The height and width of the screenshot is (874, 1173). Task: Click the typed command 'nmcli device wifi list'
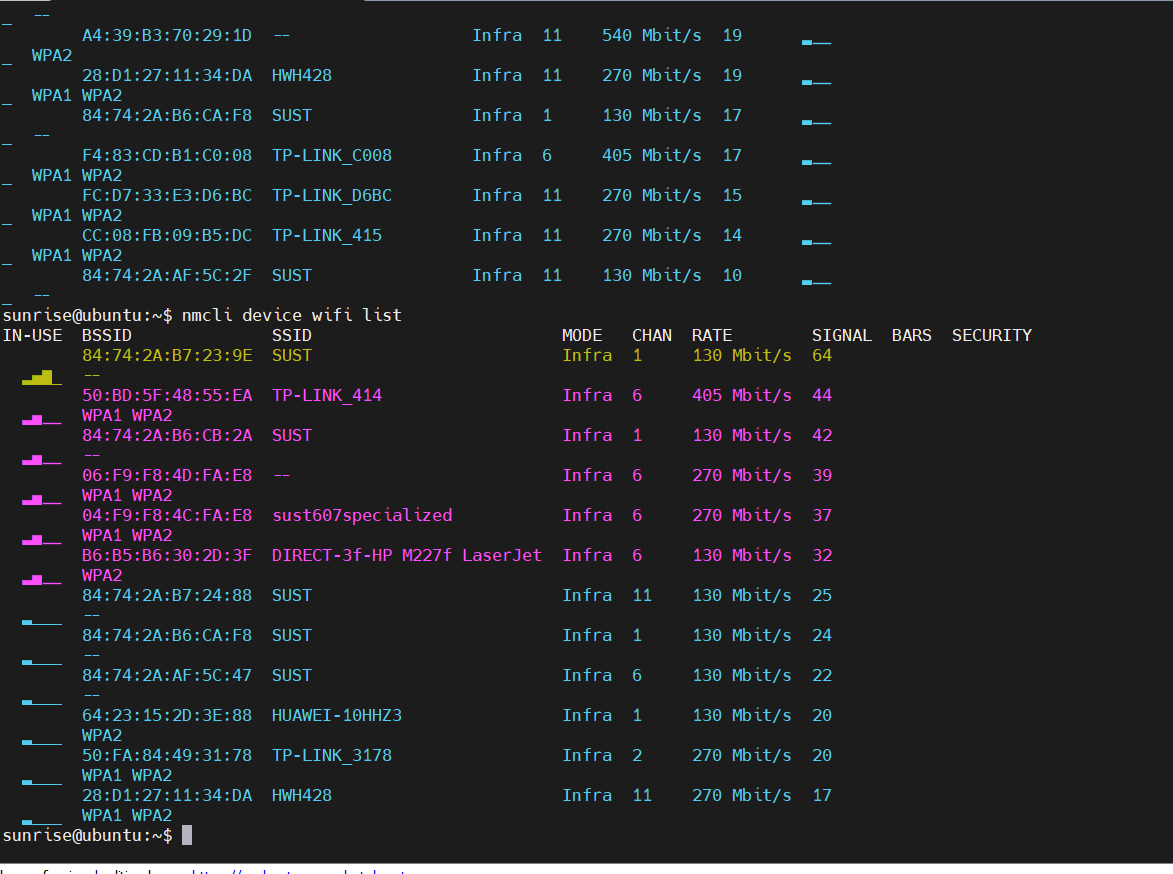coord(291,315)
